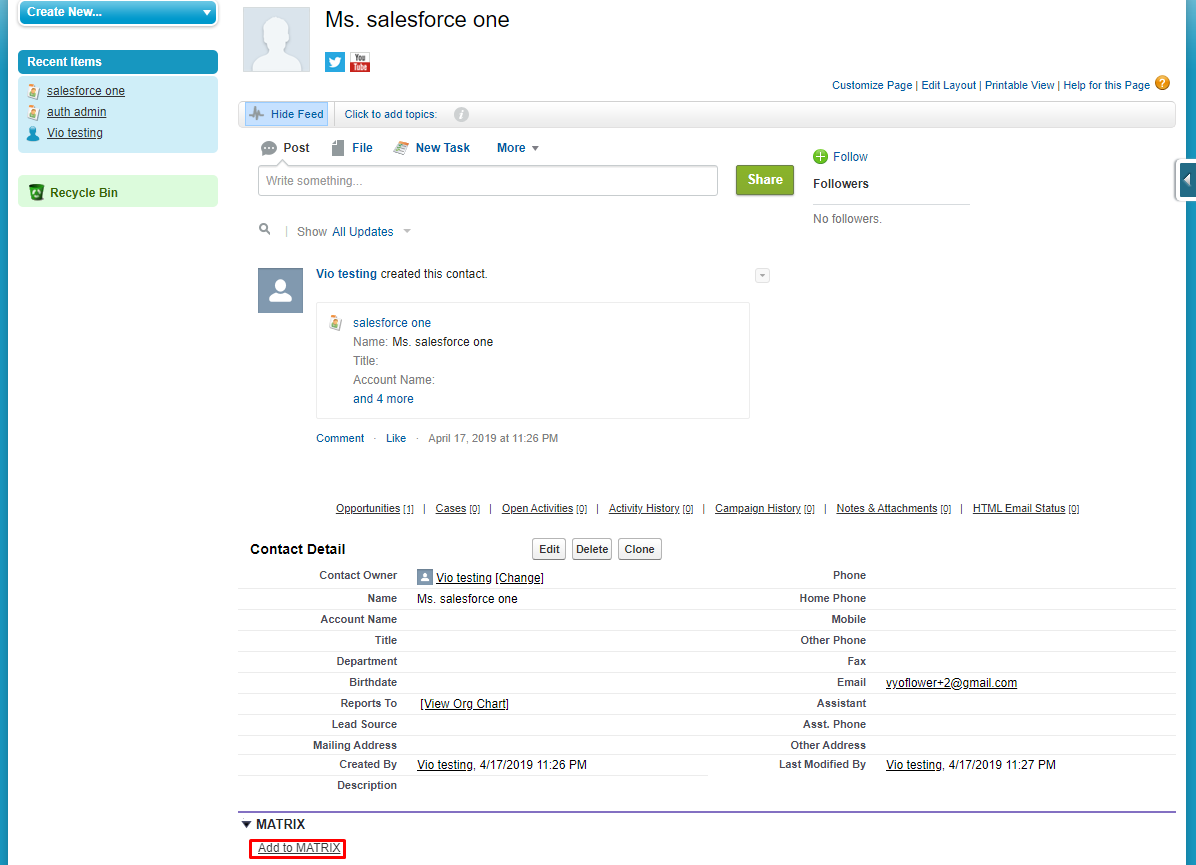Click the Change contact owner link
The width and height of the screenshot is (1196, 865).
519,578
